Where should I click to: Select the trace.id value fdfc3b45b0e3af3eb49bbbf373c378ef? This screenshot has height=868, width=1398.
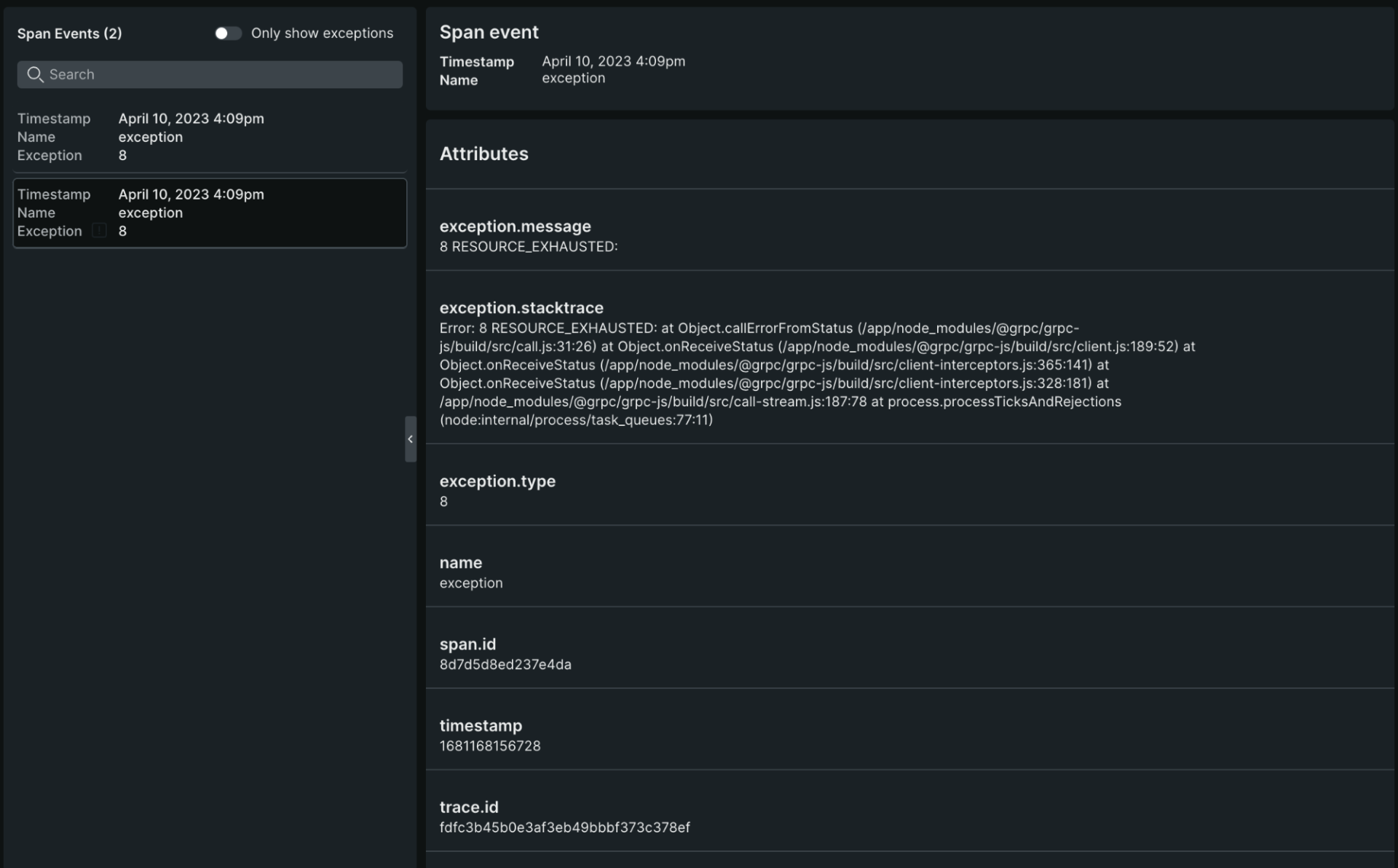(x=564, y=827)
